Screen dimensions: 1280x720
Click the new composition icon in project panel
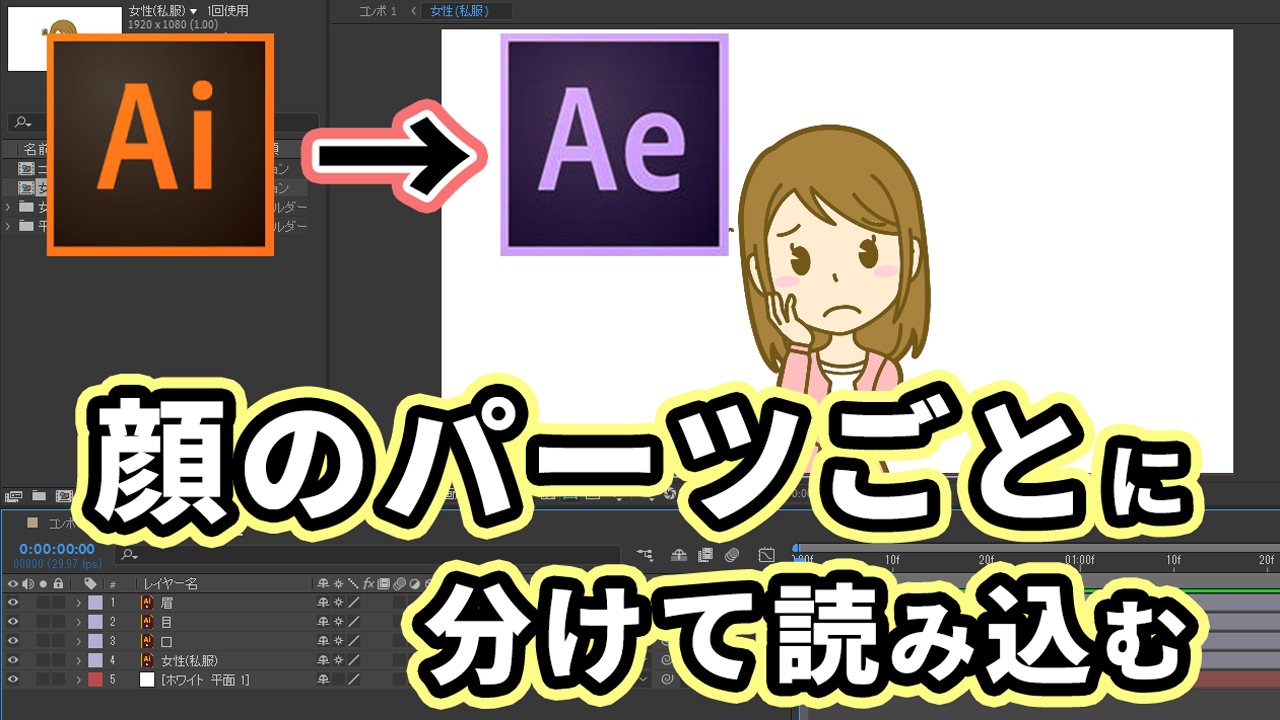[x=63, y=495]
